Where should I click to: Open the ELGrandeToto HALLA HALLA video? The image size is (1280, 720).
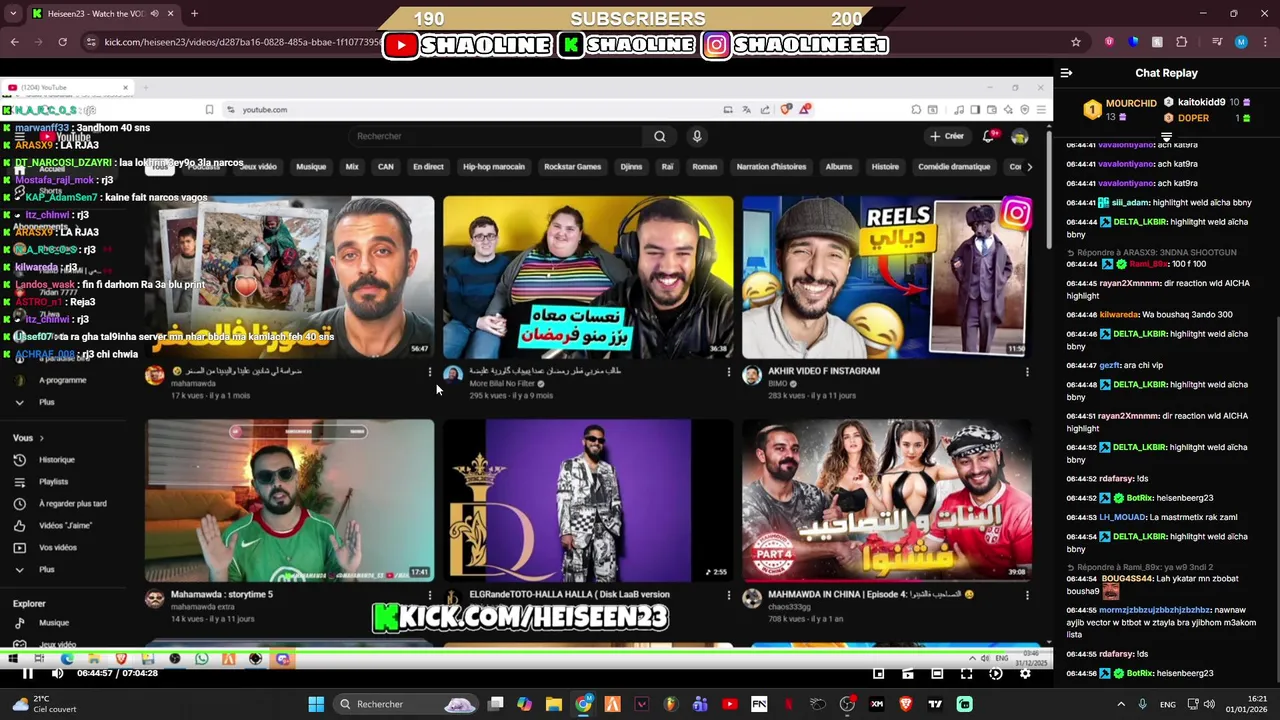588,500
